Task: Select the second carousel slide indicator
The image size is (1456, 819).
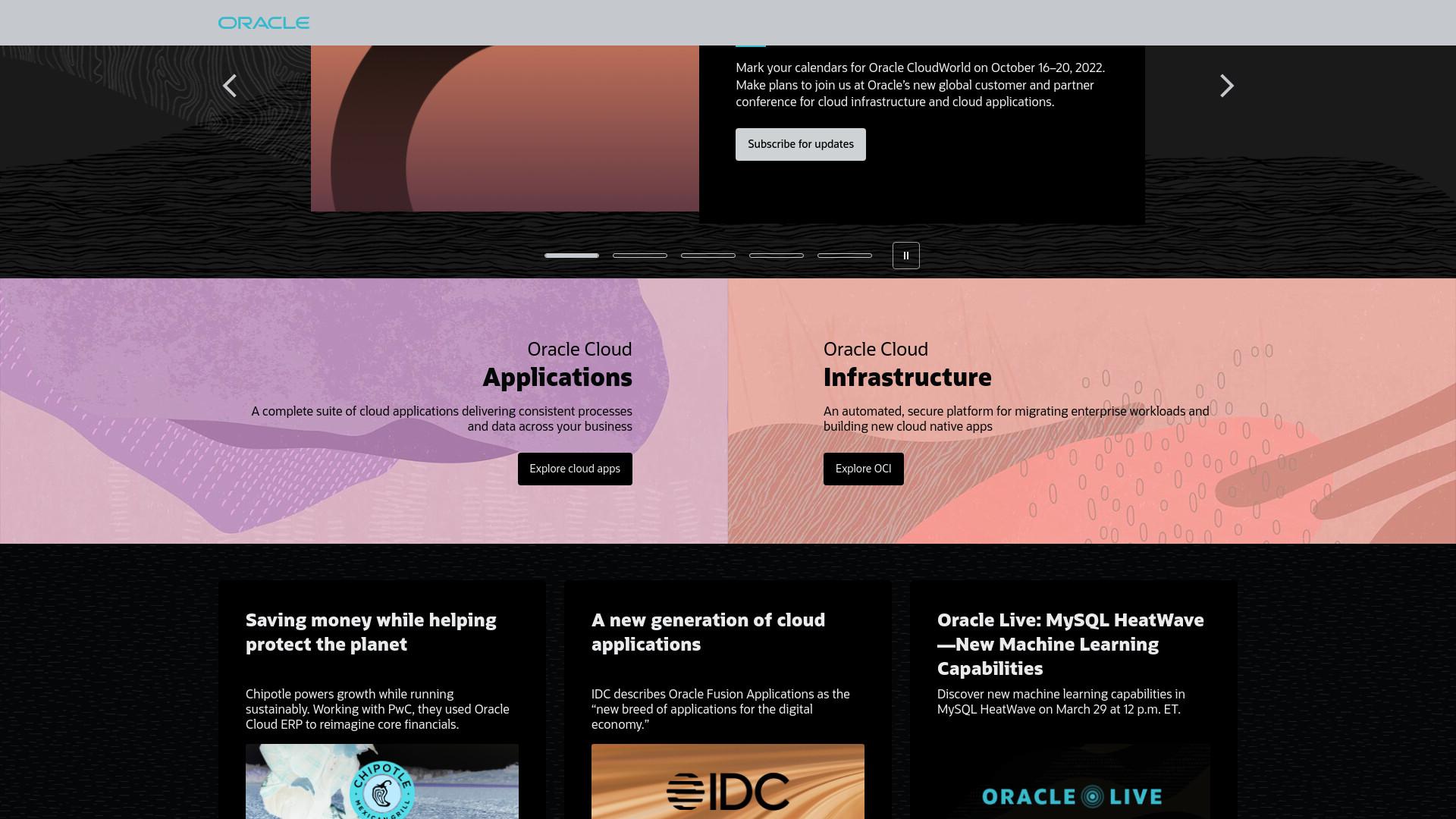Action: 640,256
